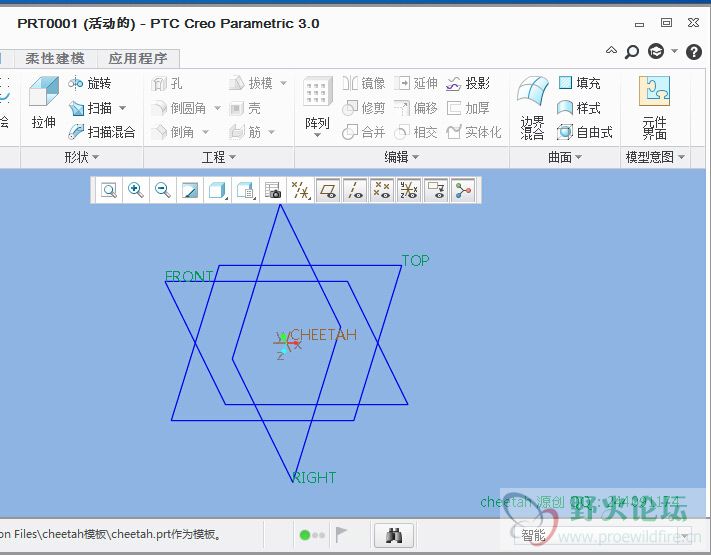Select the 填充 fill tool
Viewport: 711px width, 555px height.
tap(579, 83)
